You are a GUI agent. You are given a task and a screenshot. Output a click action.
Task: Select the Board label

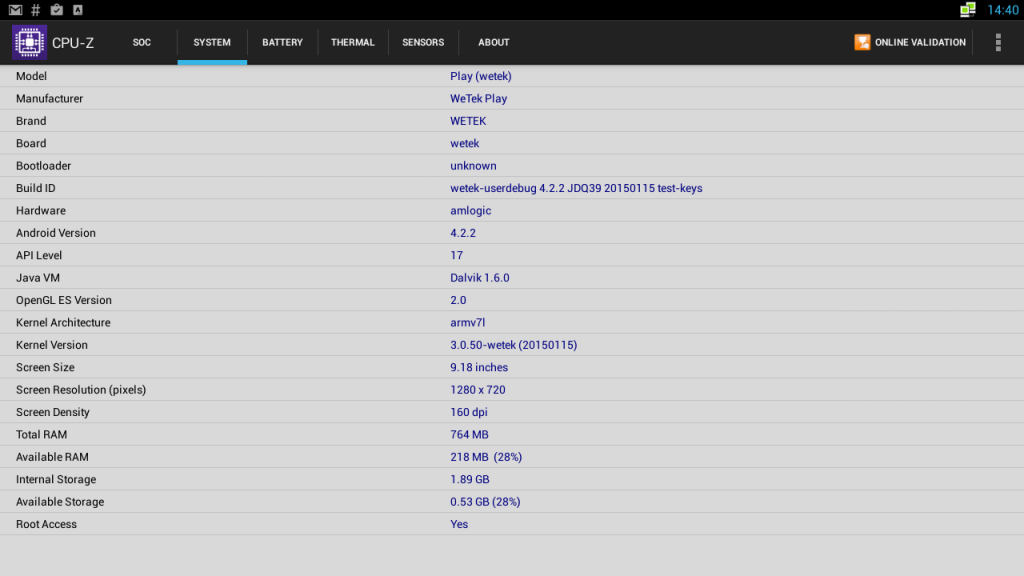click(x=31, y=144)
